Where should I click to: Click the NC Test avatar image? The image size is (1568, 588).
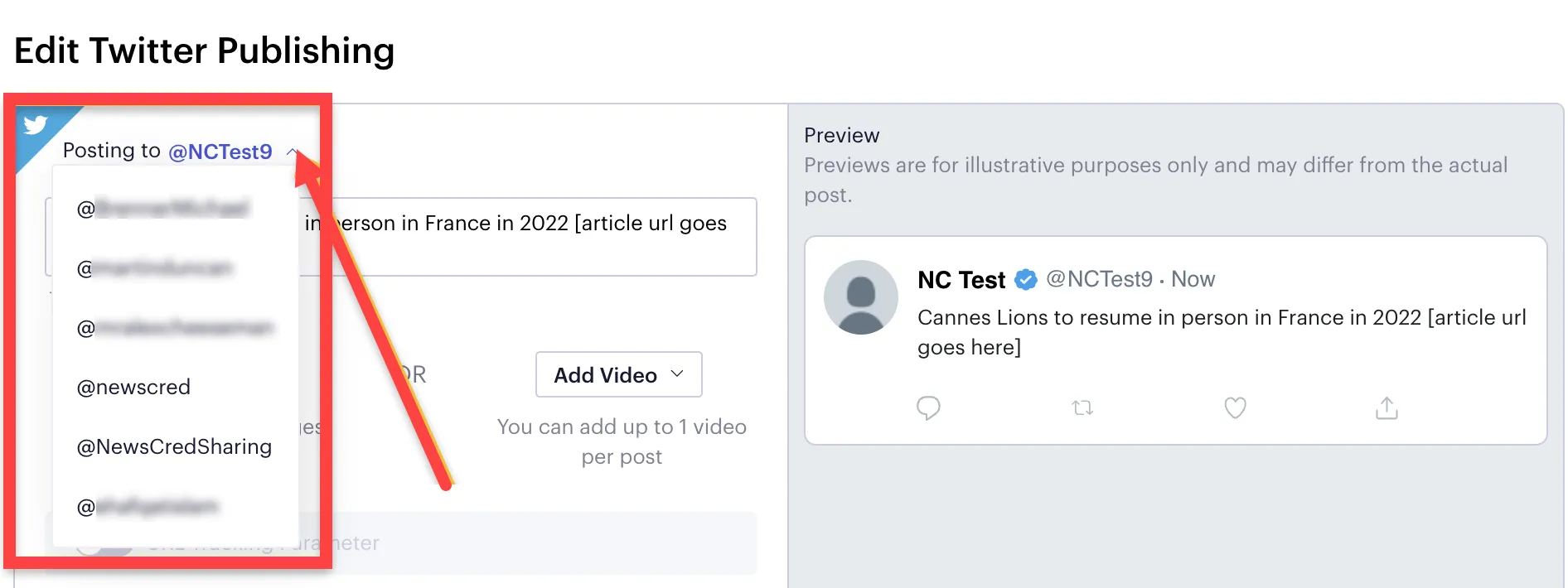tap(861, 297)
